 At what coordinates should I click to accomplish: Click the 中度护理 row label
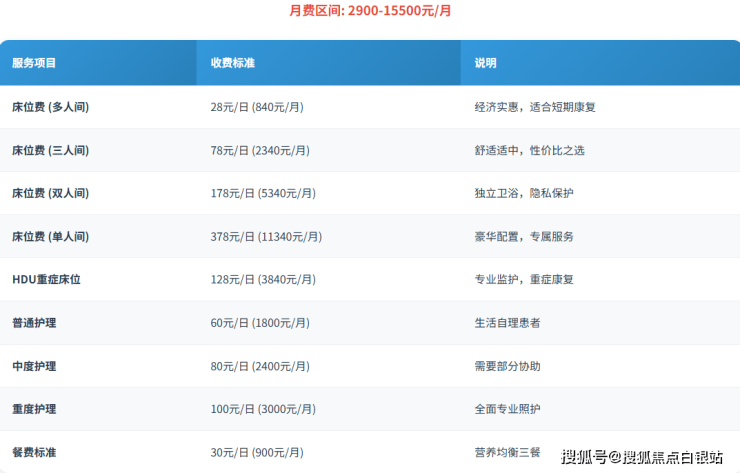coord(34,366)
